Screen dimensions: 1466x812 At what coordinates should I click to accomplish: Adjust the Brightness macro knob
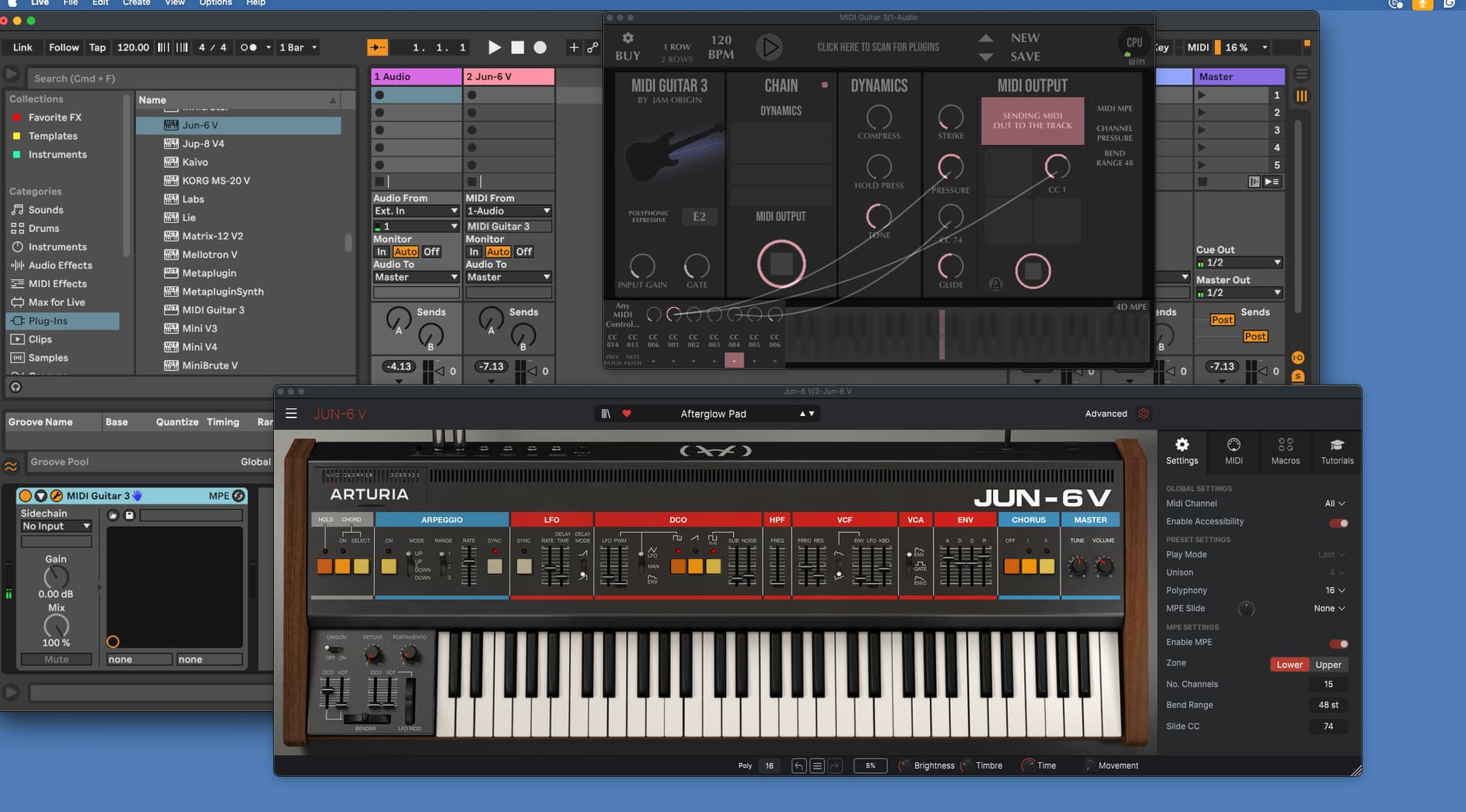point(905,765)
